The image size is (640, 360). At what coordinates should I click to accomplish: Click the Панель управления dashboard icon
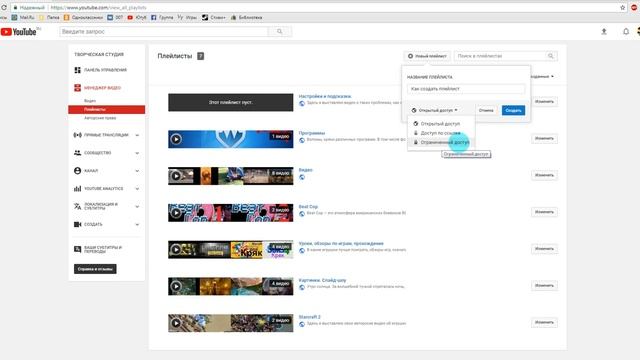[x=78, y=70]
